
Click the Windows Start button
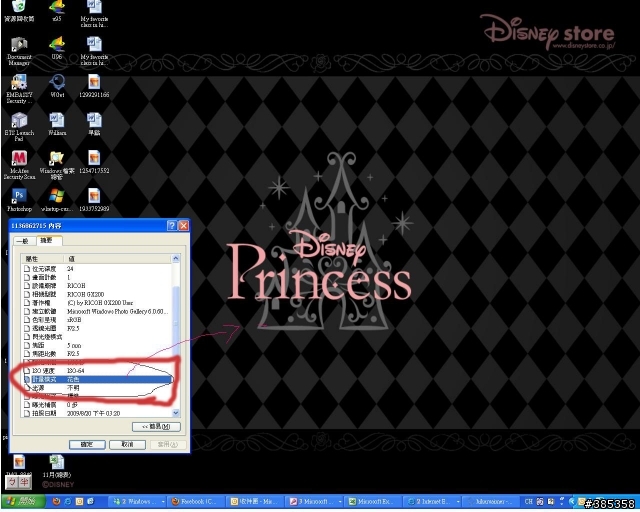(x=23, y=501)
